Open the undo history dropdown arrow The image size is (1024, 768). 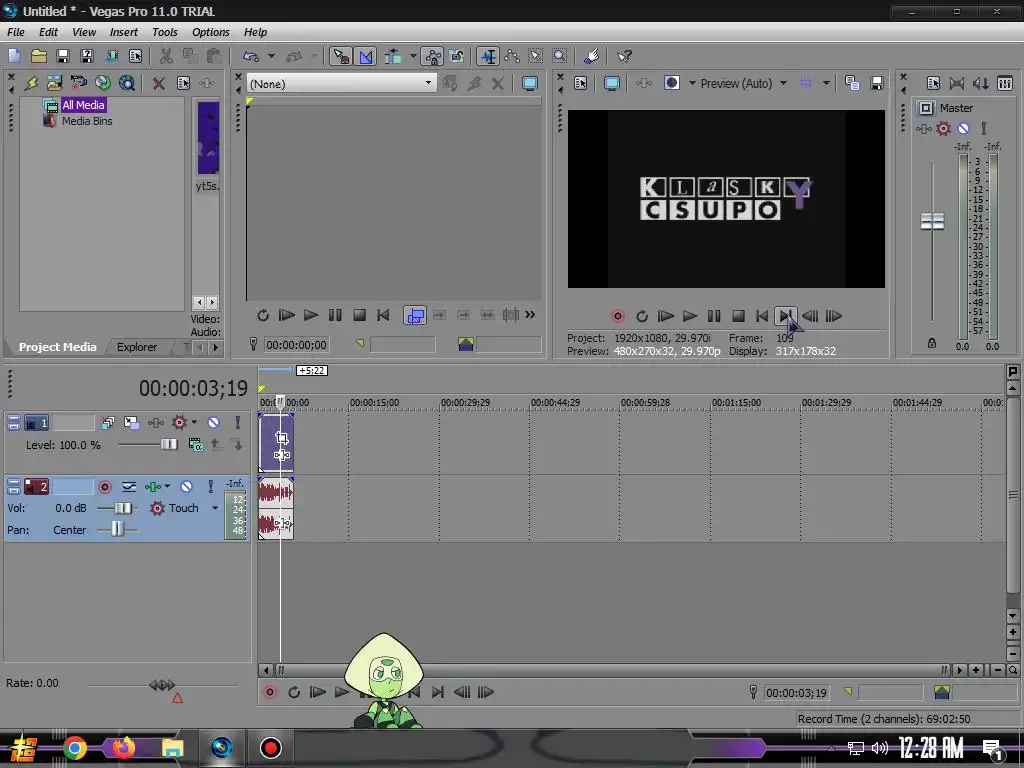point(272,56)
